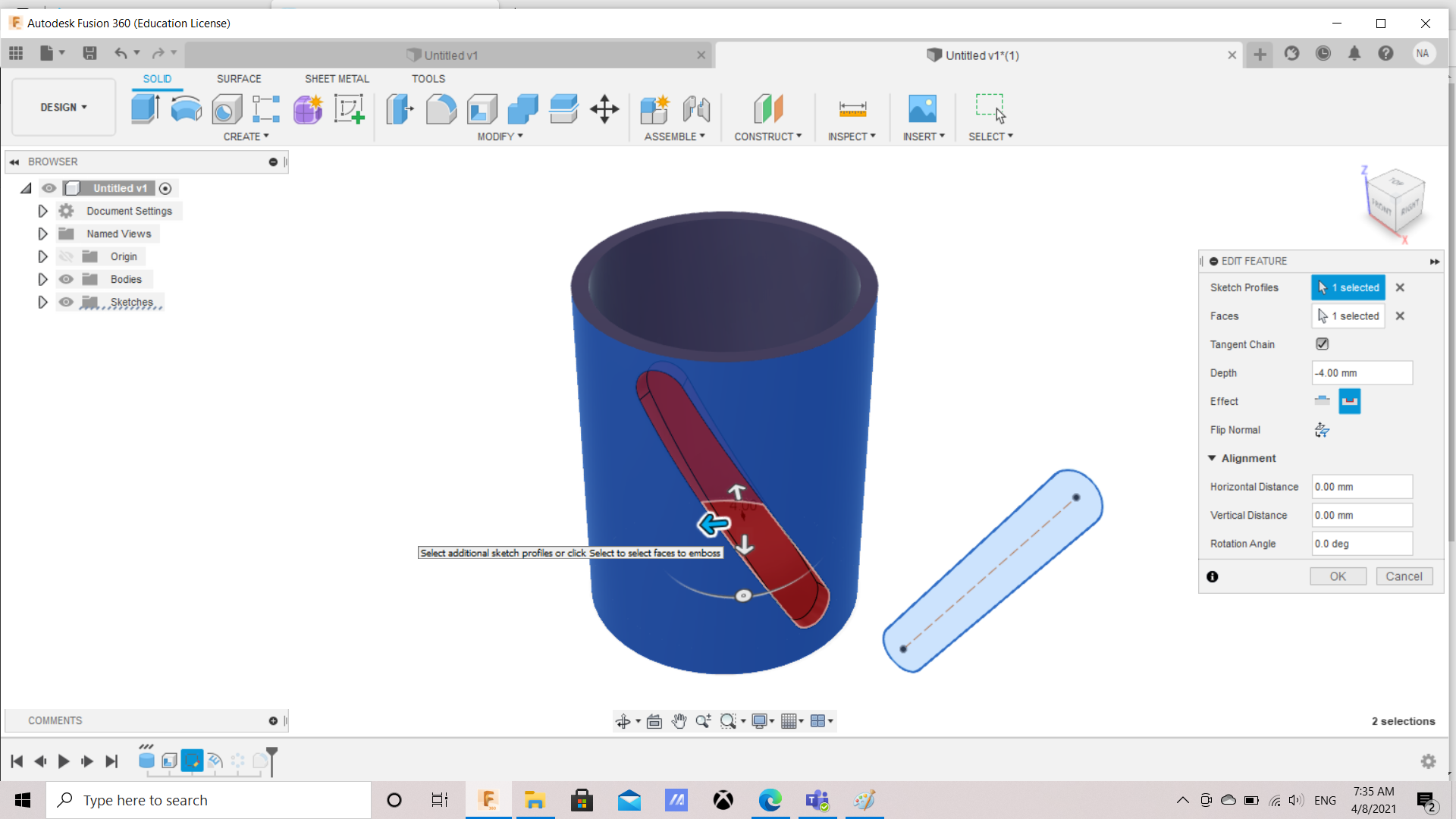Click the Sketch Profiles 1 selected button
Screen dimensions: 1456x819
pyautogui.click(x=1348, y=287)
